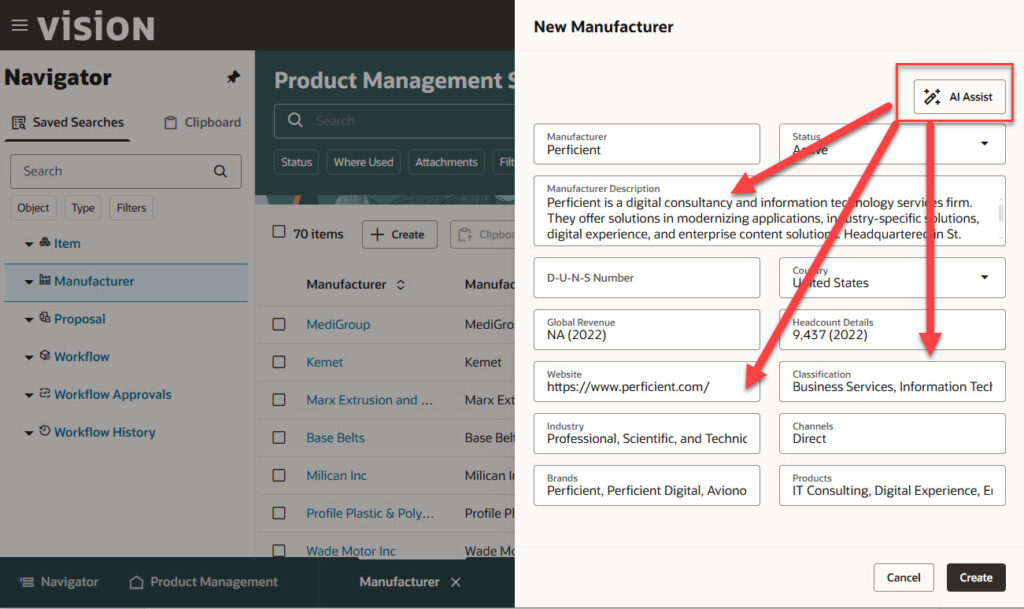
Task: Close the Manufacturer tab with X icon
Action: pos(456,582)
